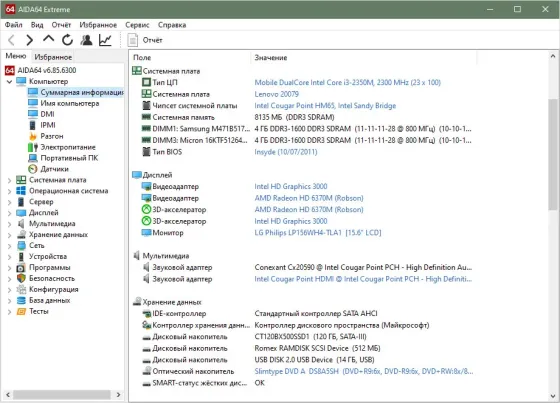This screenshot has width=560, height=403.
Task: Click the Forward navigation arrow
Action: pos(30,40)
